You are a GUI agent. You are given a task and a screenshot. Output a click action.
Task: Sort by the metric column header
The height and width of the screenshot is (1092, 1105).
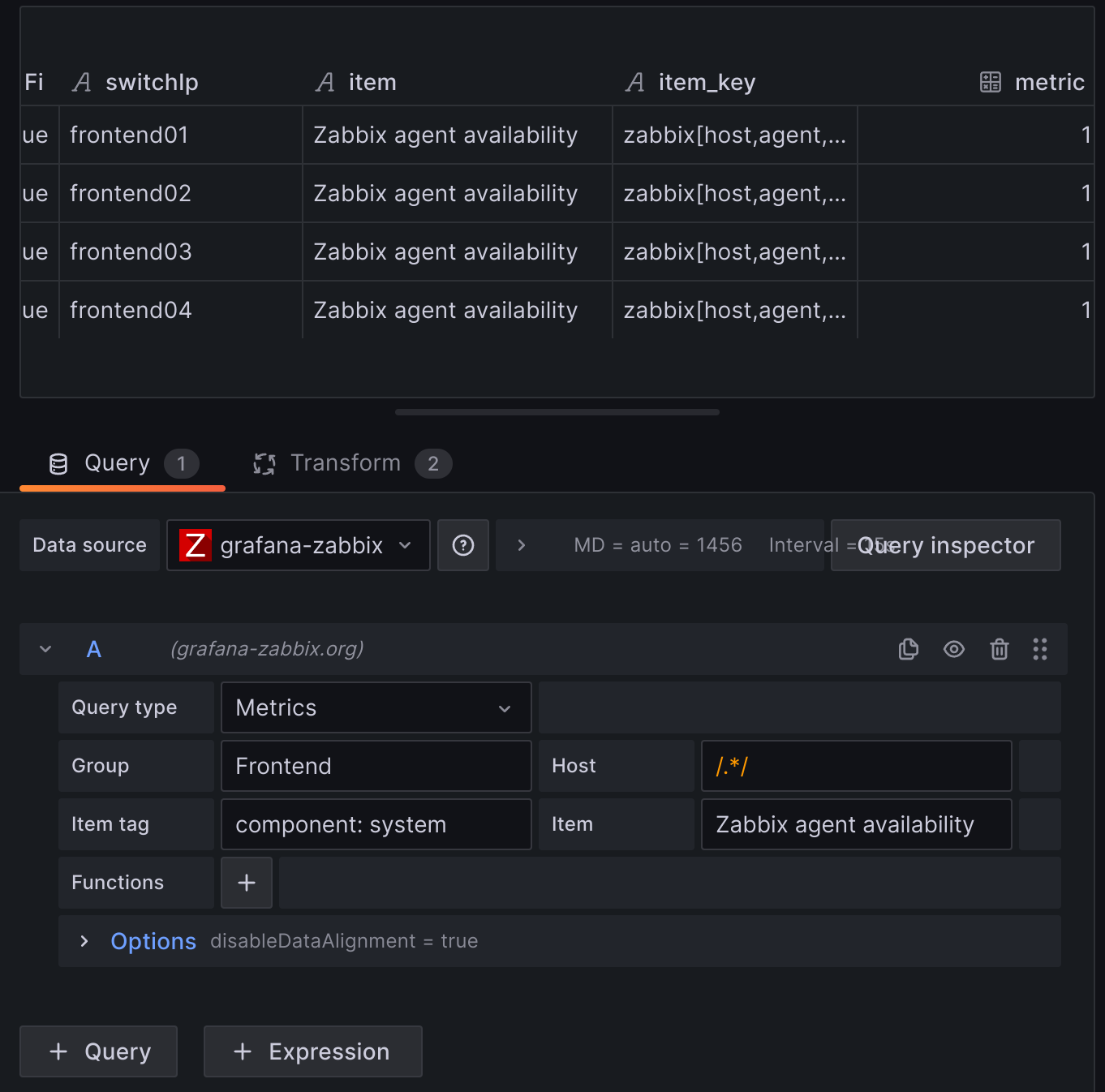1050,82
